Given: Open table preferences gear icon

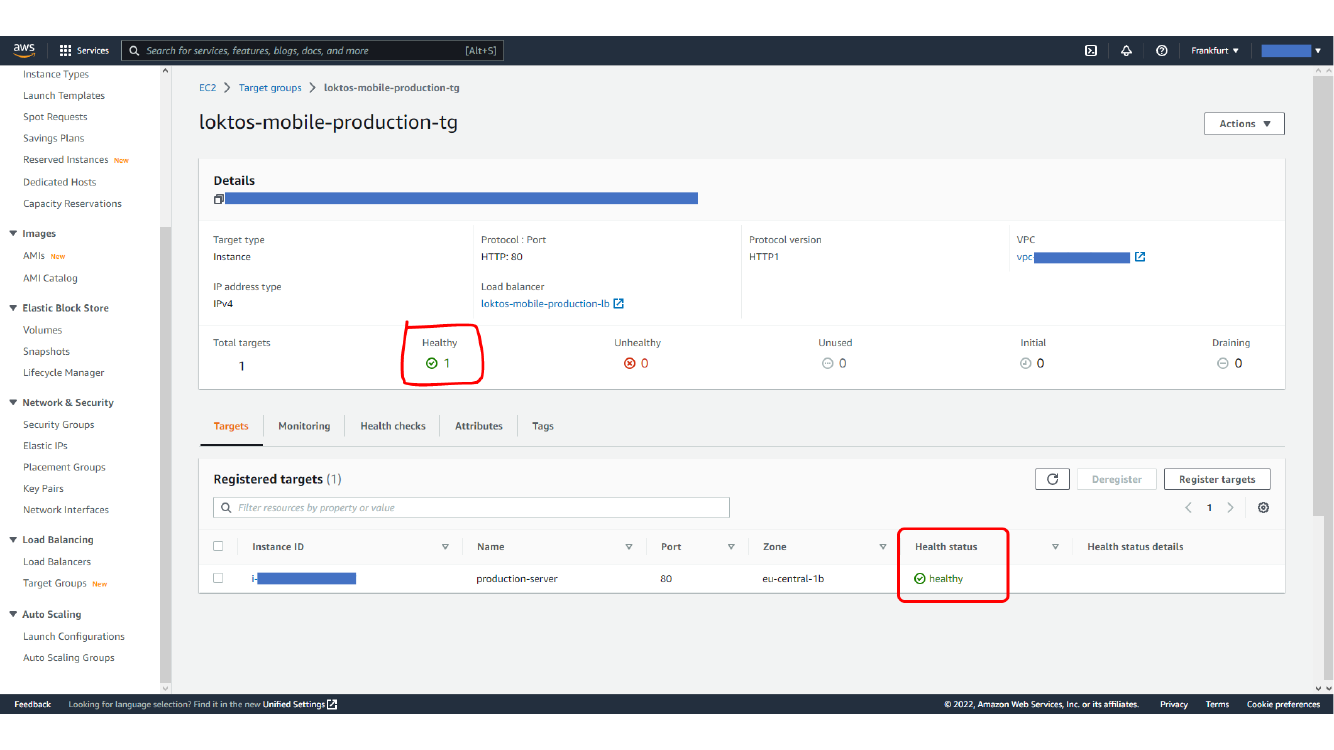Looking at the screenshot, I should pos(1263,508).
